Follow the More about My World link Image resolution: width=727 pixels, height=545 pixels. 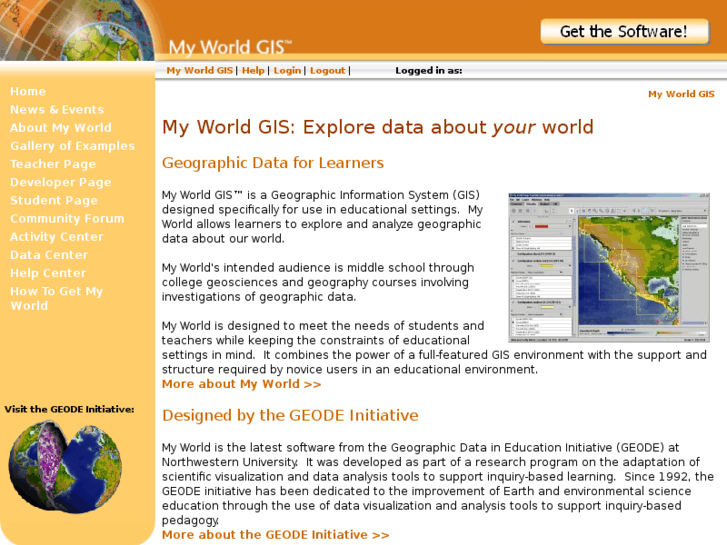click(241, 384)
